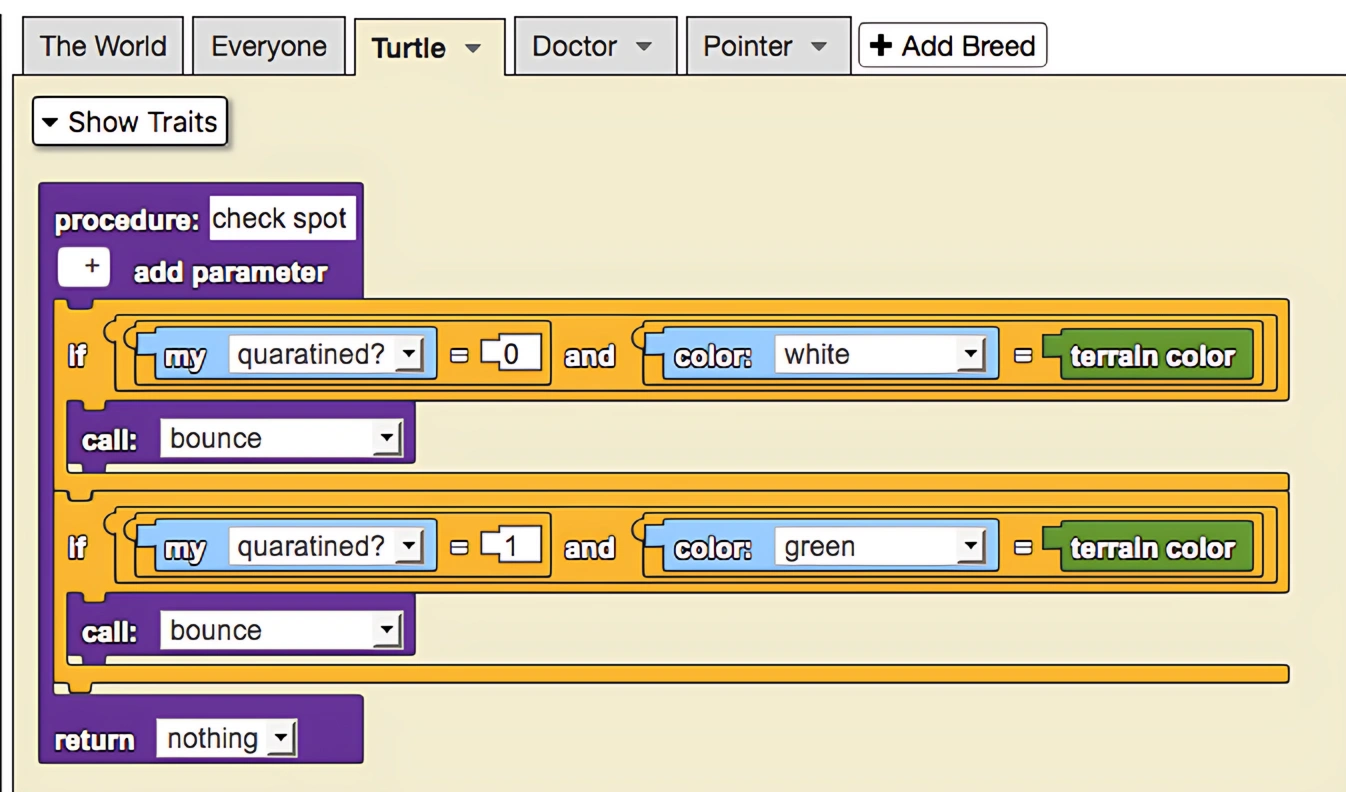Click the Add Breed button
The width and height of the screenshot is (1346, 792).
[951, 45]
